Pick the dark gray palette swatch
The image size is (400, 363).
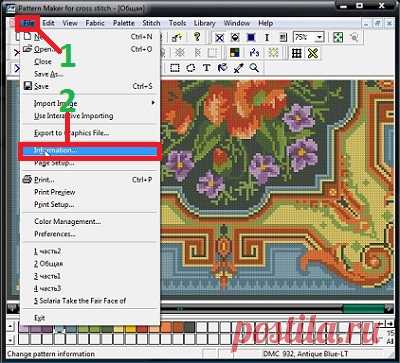pyautogui.click(x=189, y=328)
